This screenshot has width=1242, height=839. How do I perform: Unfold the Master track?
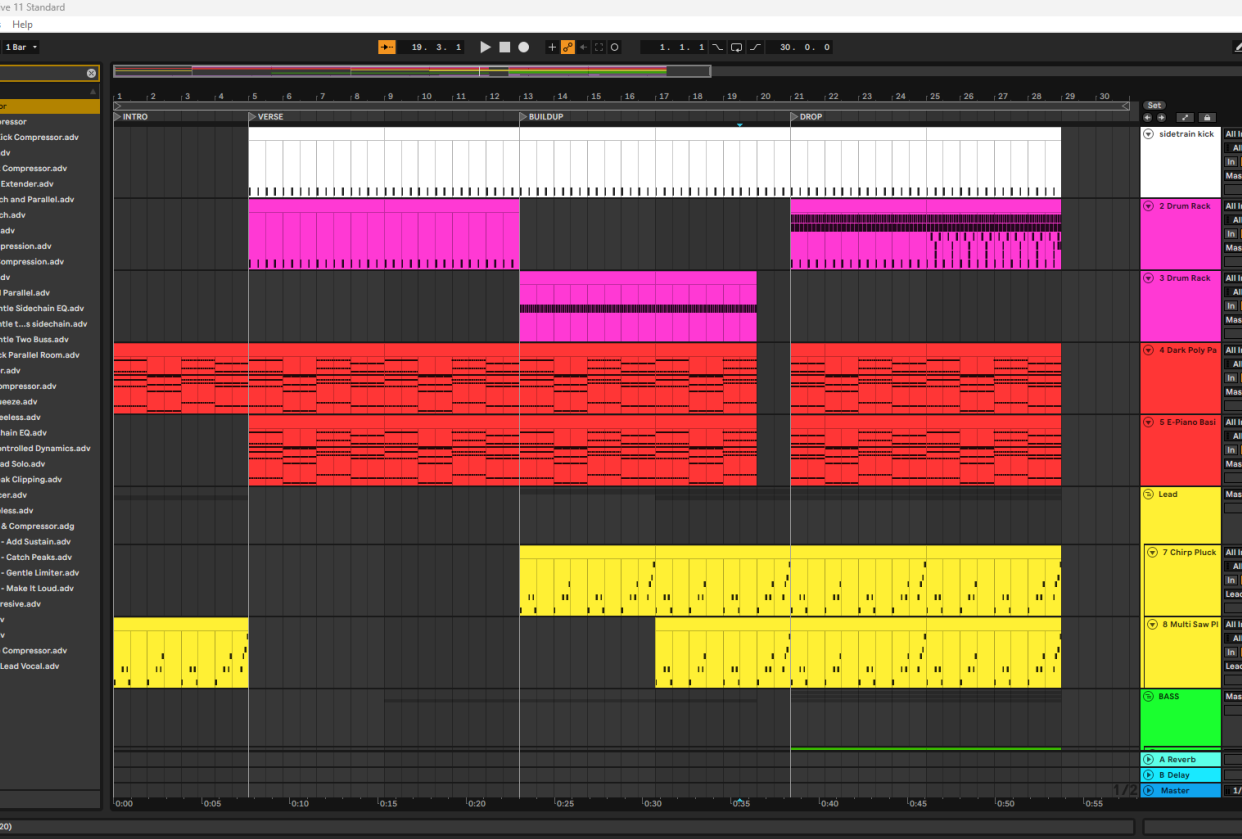pos(1149,791)
